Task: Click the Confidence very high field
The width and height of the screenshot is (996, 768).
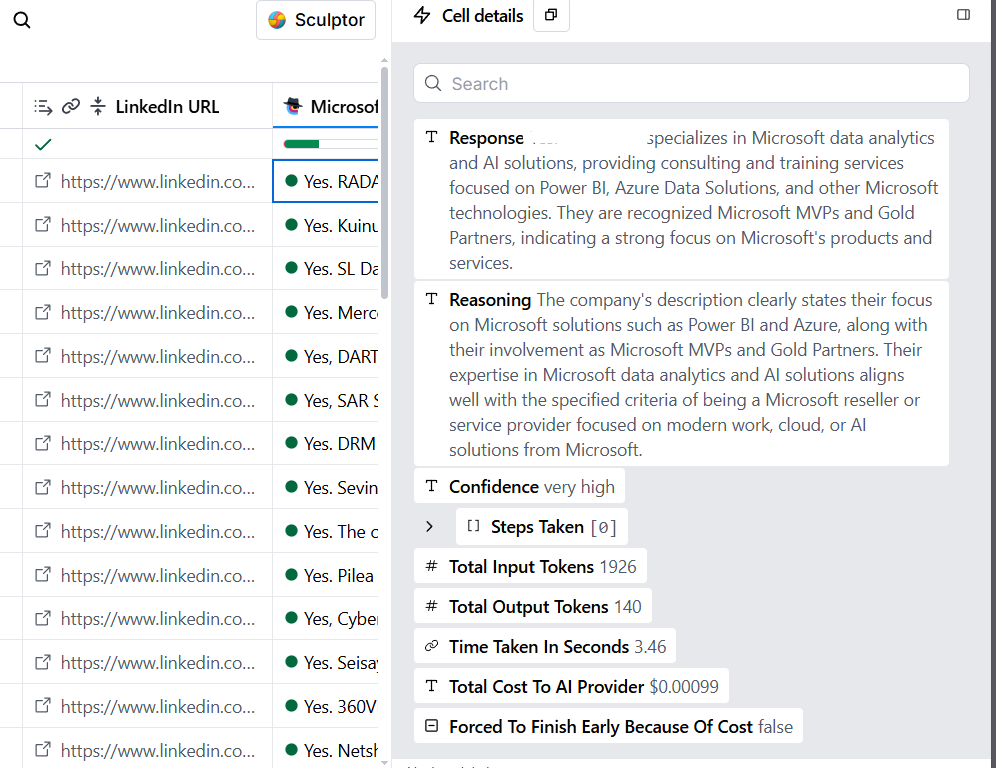Action: point(519,487)
